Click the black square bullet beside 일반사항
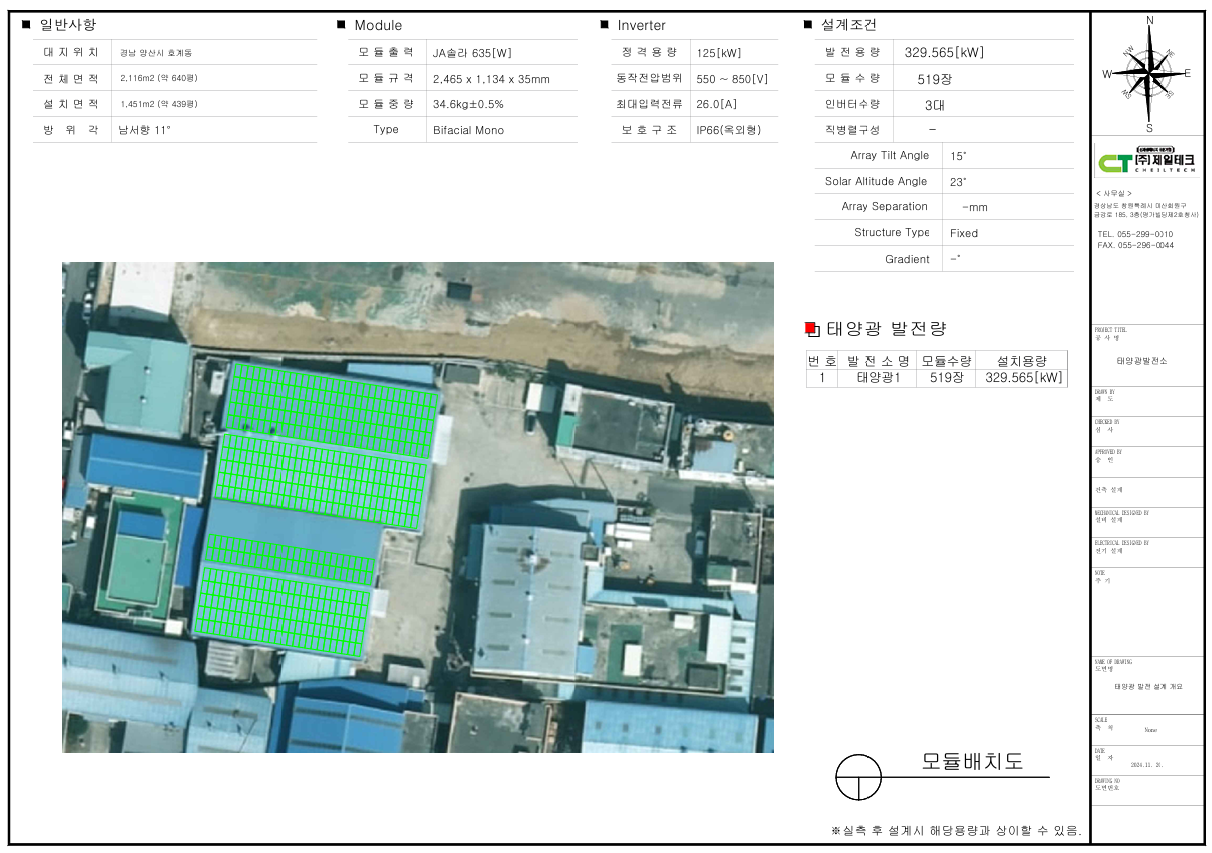Screen dimensions: 1212x853 [x=26, y=25]
